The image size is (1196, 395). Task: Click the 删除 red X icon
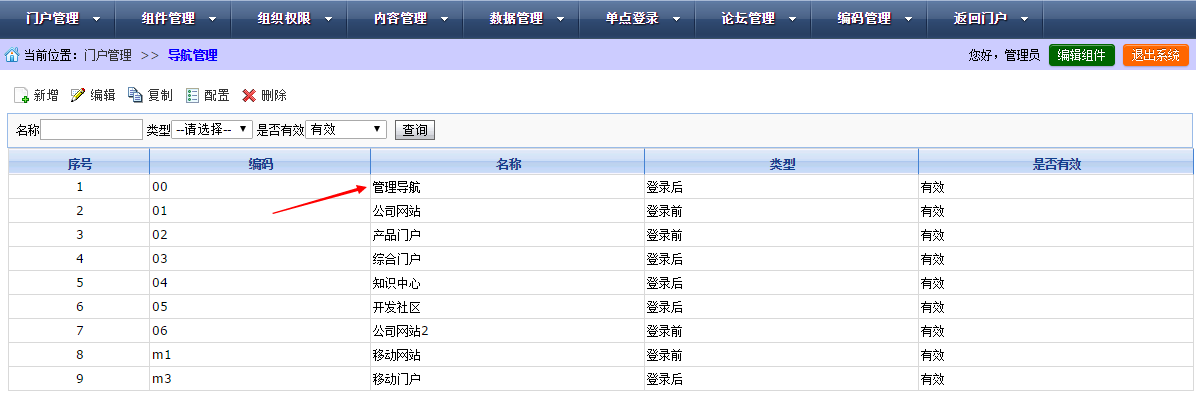pos(249,95)
